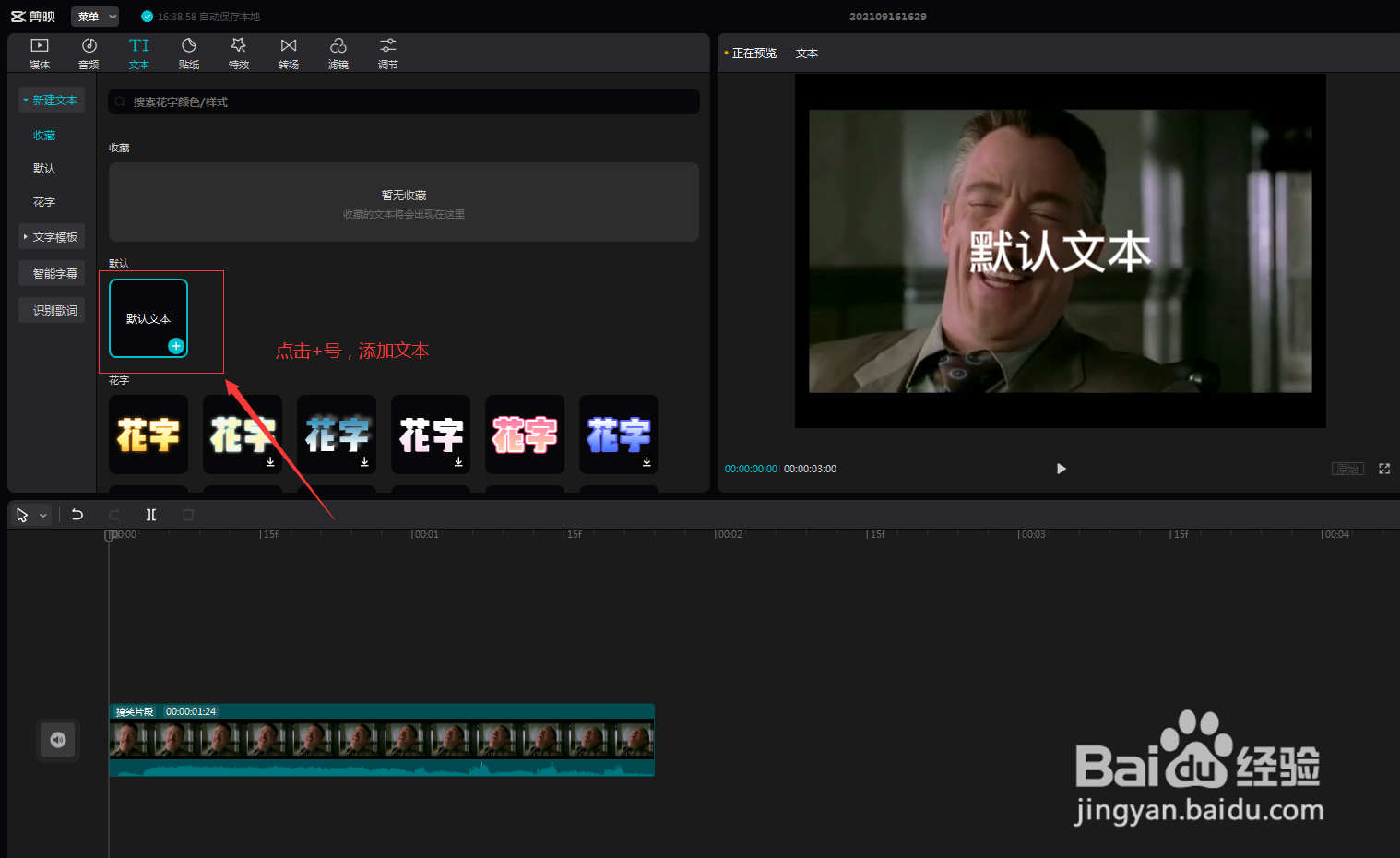The image size is (1400, 858).
Task: Download the blue-purple 花字 style
Action: [647, 461]
